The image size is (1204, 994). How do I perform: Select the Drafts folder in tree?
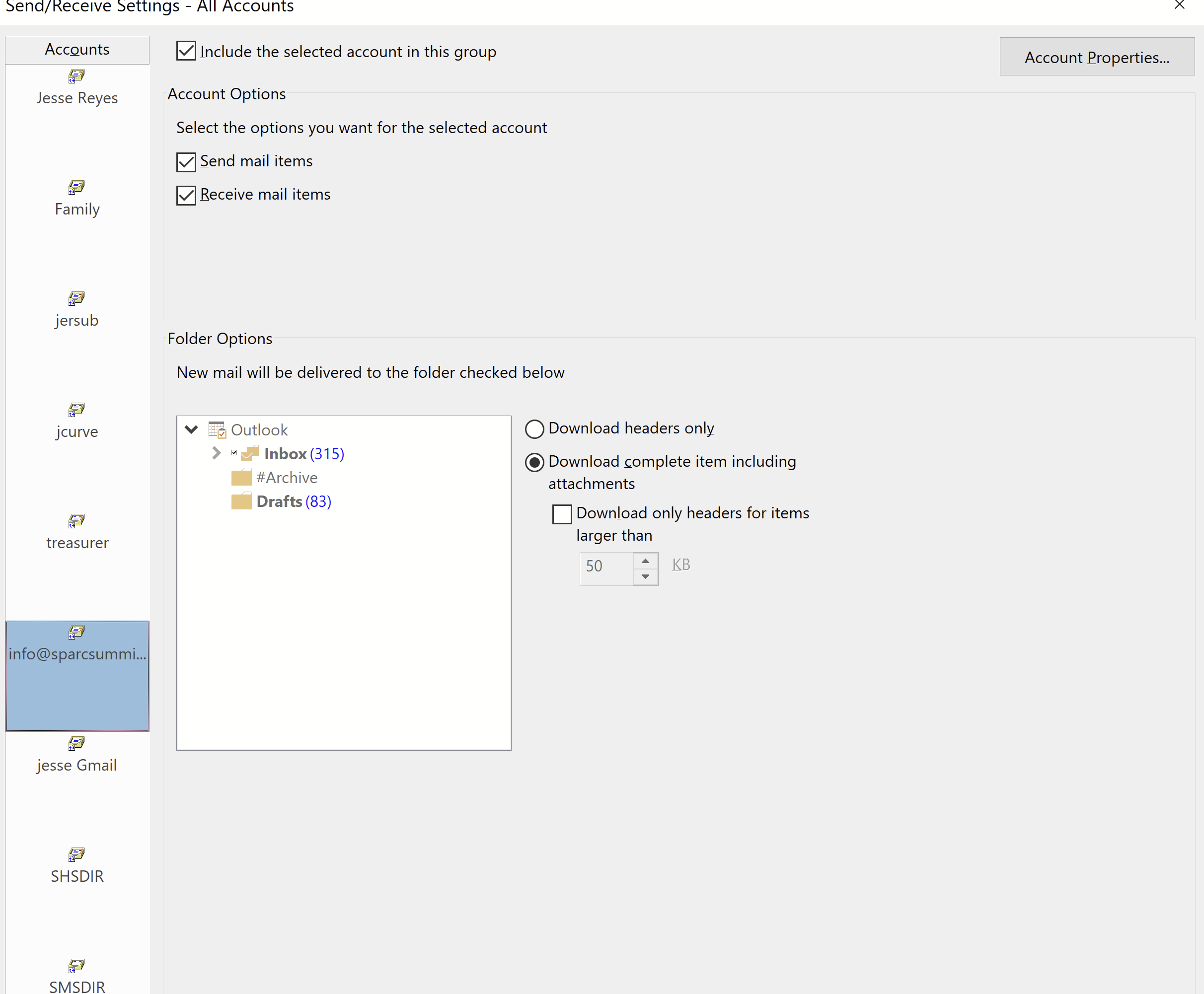click(x=279, y=501)
